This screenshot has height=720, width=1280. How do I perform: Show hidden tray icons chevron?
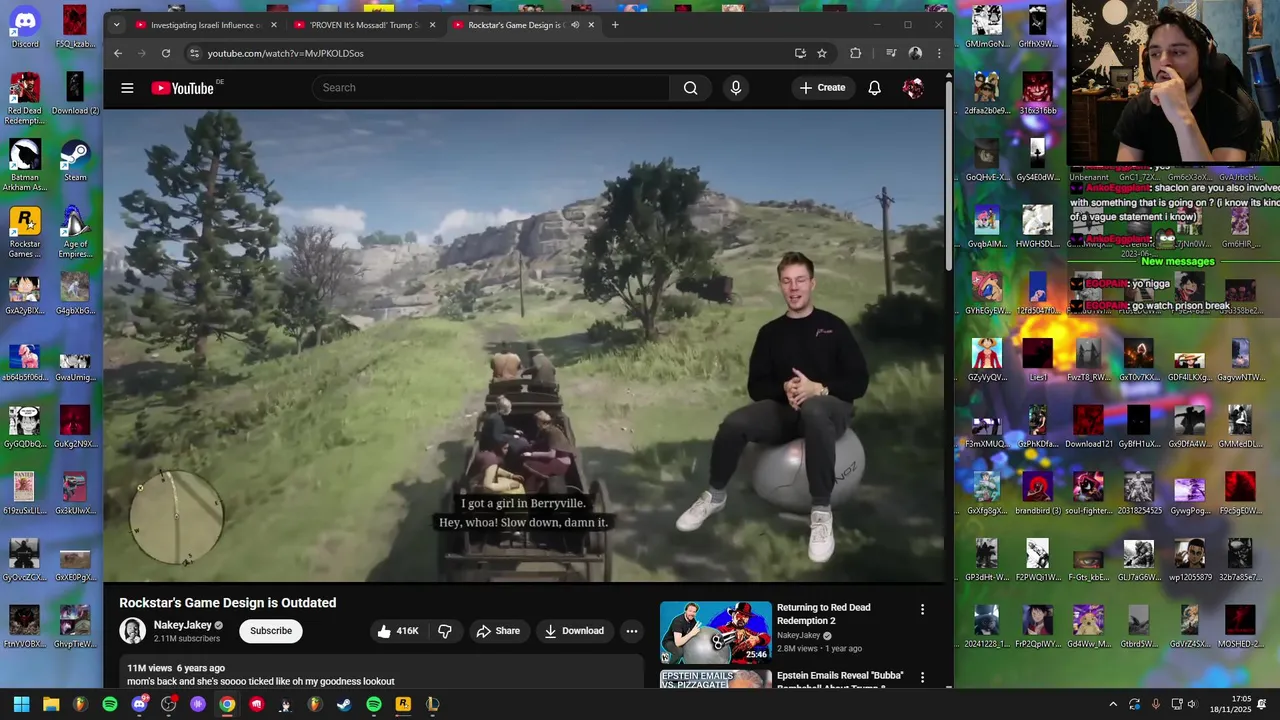pos(1113,704)
